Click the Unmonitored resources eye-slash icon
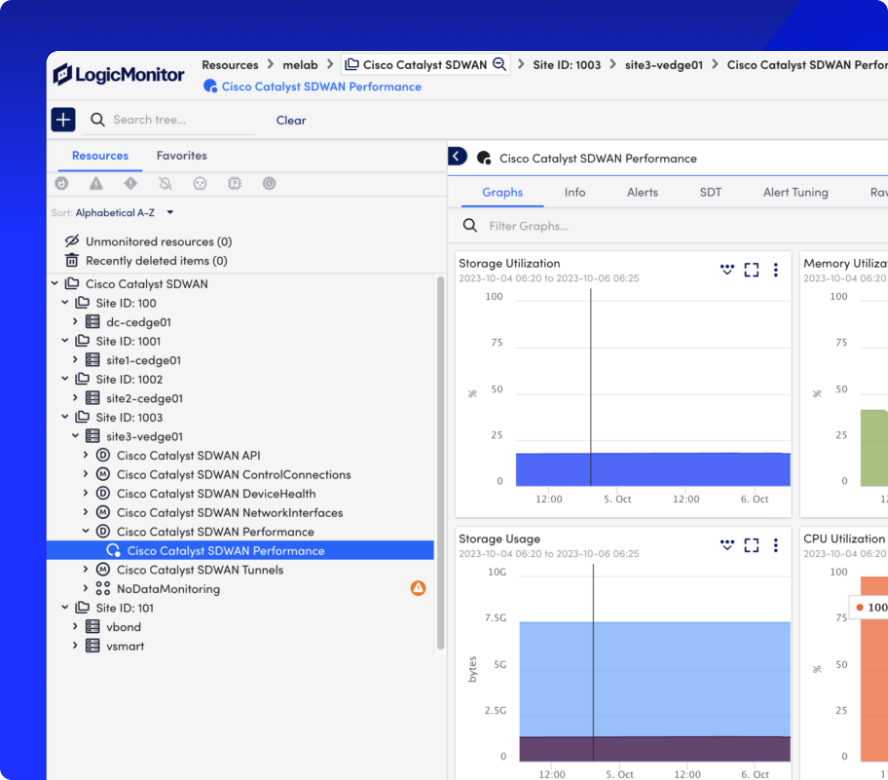The width and height of the screenshot is (888, 780). 71,241
